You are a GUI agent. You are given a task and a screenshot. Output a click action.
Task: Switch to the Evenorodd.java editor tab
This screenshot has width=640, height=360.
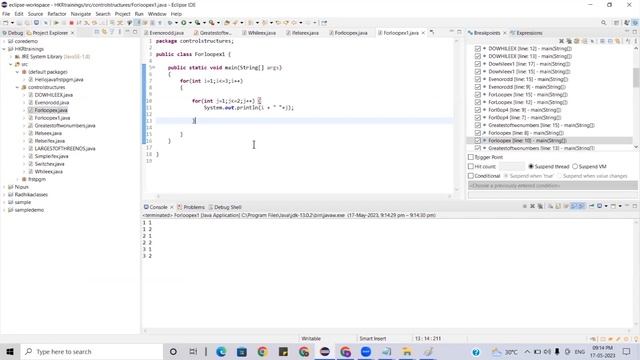point(166,33)
